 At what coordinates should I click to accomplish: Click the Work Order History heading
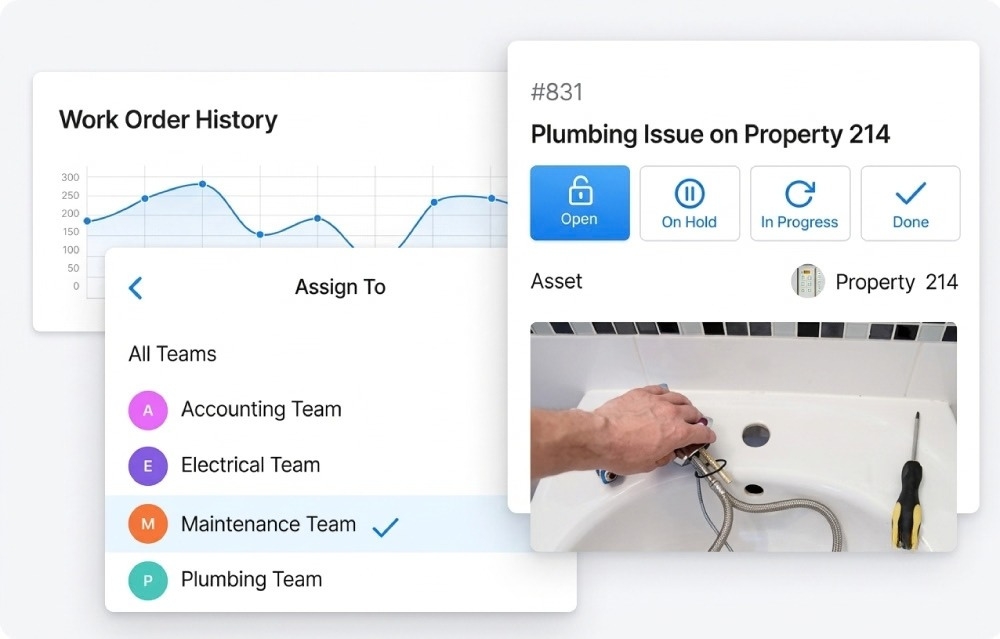click(x=168, y=120)
